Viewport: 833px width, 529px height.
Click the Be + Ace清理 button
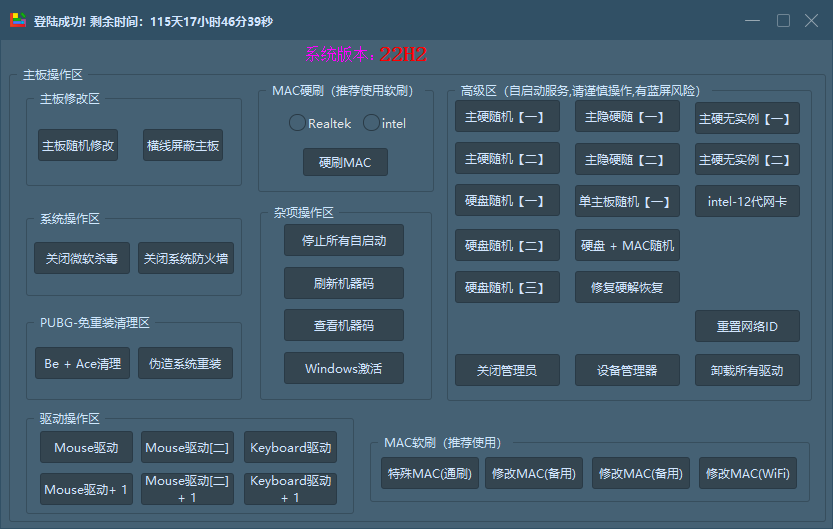(82, 363)
